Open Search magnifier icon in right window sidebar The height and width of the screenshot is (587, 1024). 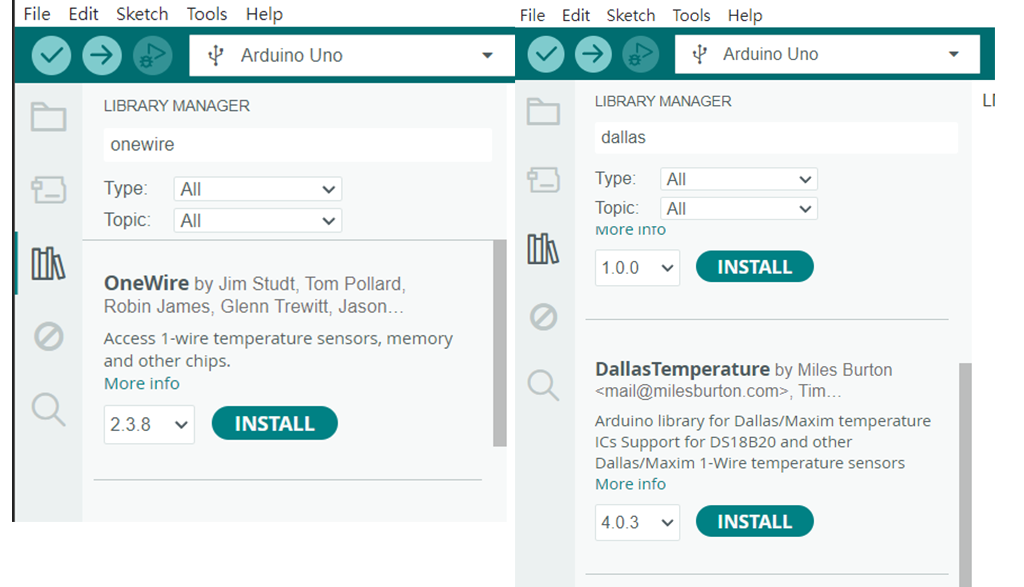543,385
